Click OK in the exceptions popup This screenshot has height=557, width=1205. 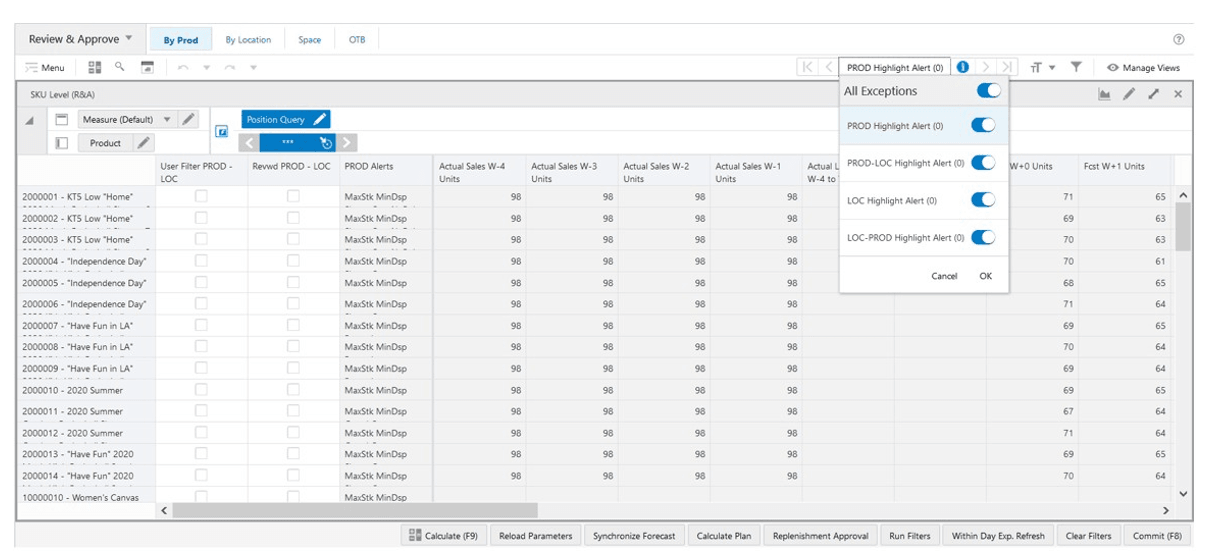point(986,276)
